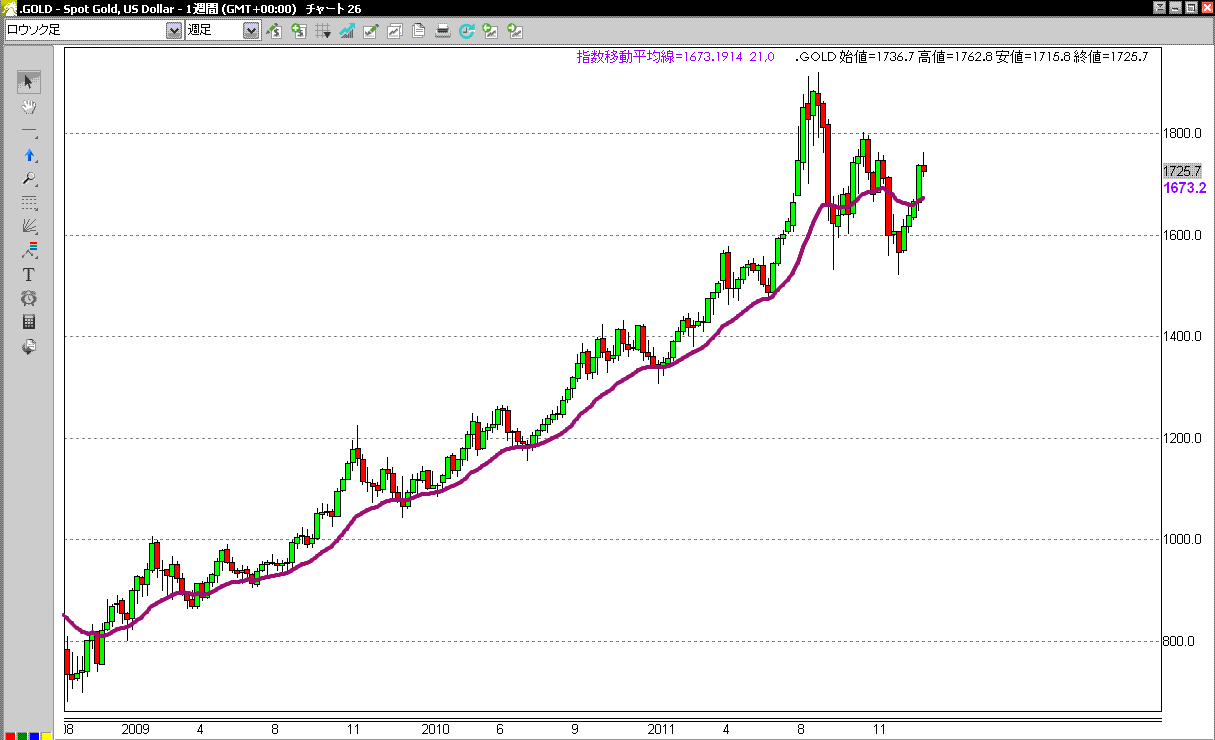Toggle the chart grid display
Viewport: 1215px width, 740px height.
pos(322,31)
